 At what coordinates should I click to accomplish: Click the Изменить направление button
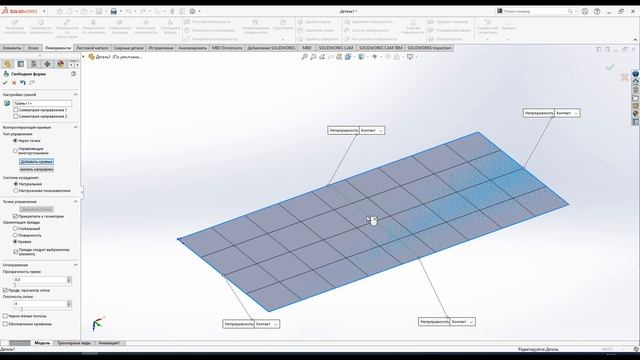36,169
